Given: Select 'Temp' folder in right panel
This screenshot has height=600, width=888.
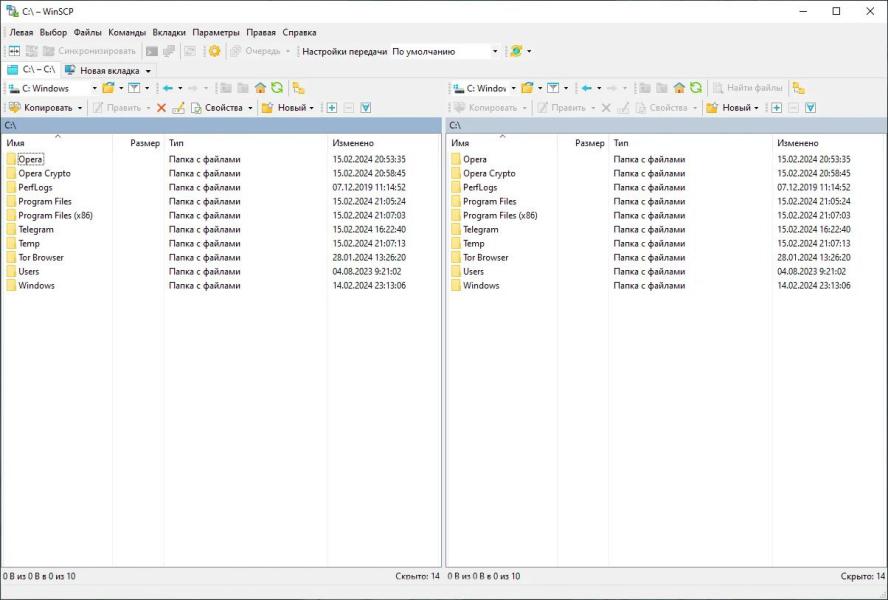Looking at the screenshot, I should tap(473, 244).
